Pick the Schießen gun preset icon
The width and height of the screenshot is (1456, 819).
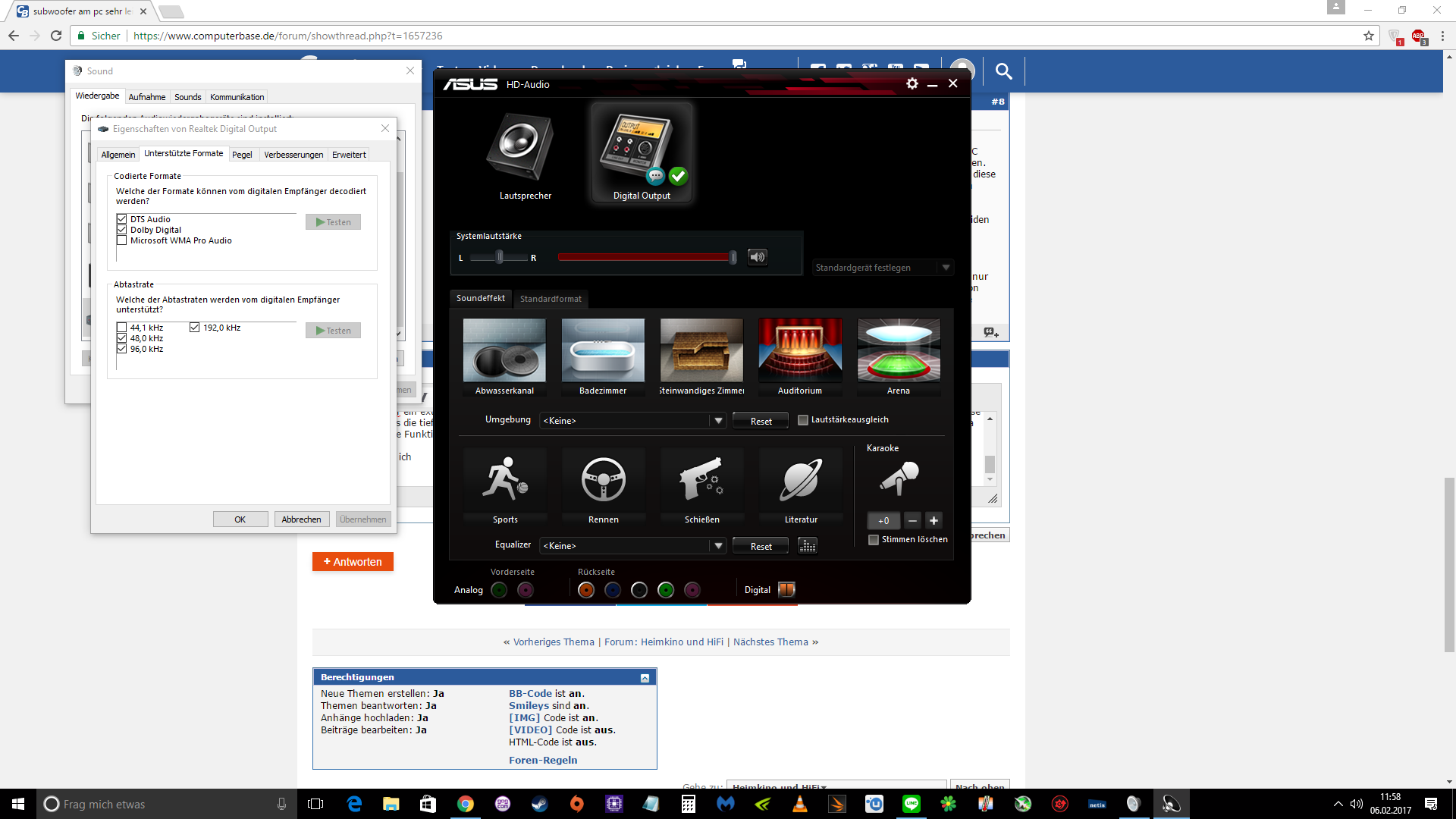pyautogui.click(x=701, y=480)
